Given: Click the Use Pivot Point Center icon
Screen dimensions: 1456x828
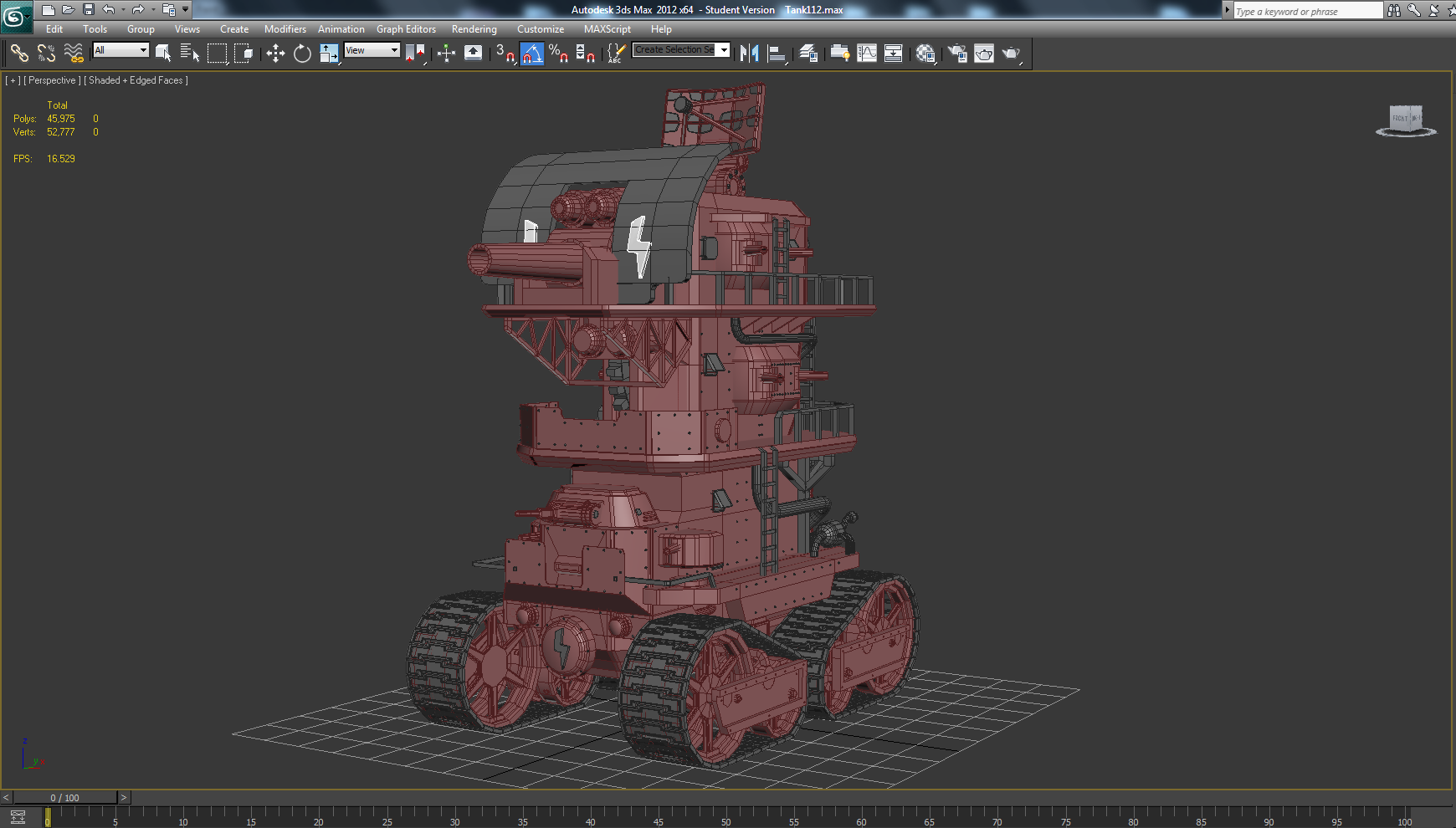Looking at the screenshot, I should point(415,54).
